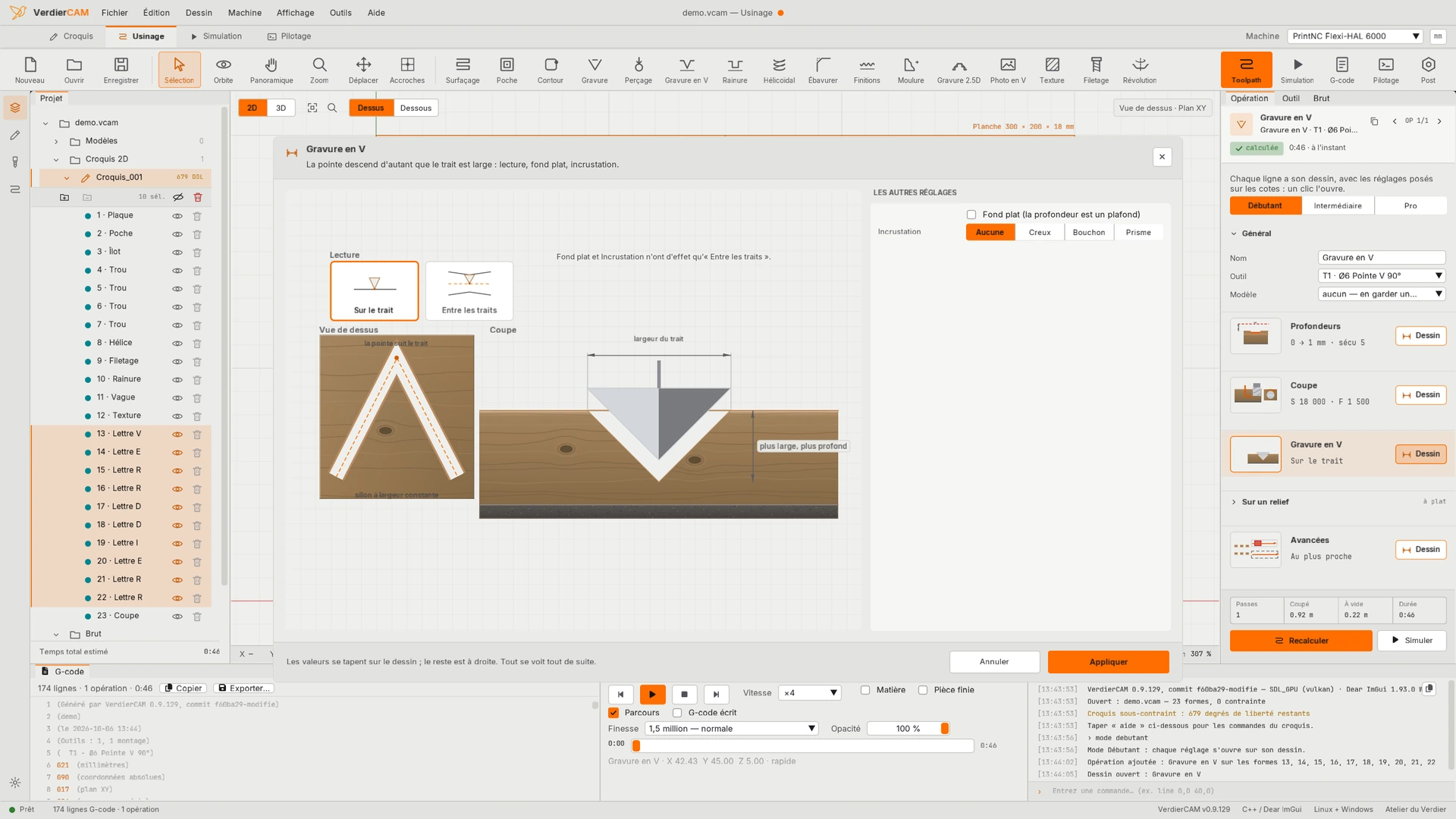Delete the 12 · Texture shape
Viewport: 1456px width, 819px height.
197,416
